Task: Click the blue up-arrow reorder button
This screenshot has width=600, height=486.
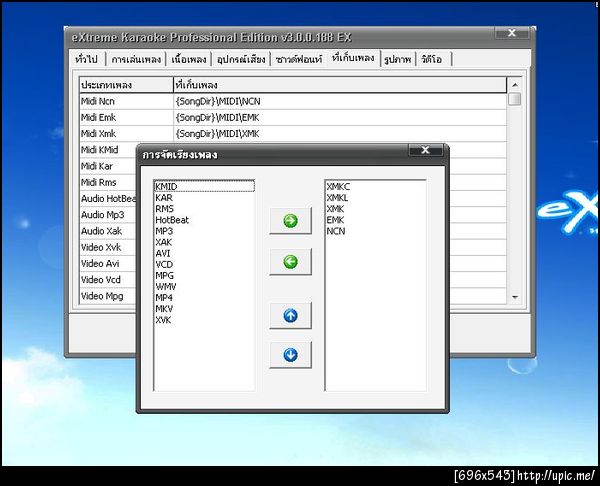Action: [290, 315]
